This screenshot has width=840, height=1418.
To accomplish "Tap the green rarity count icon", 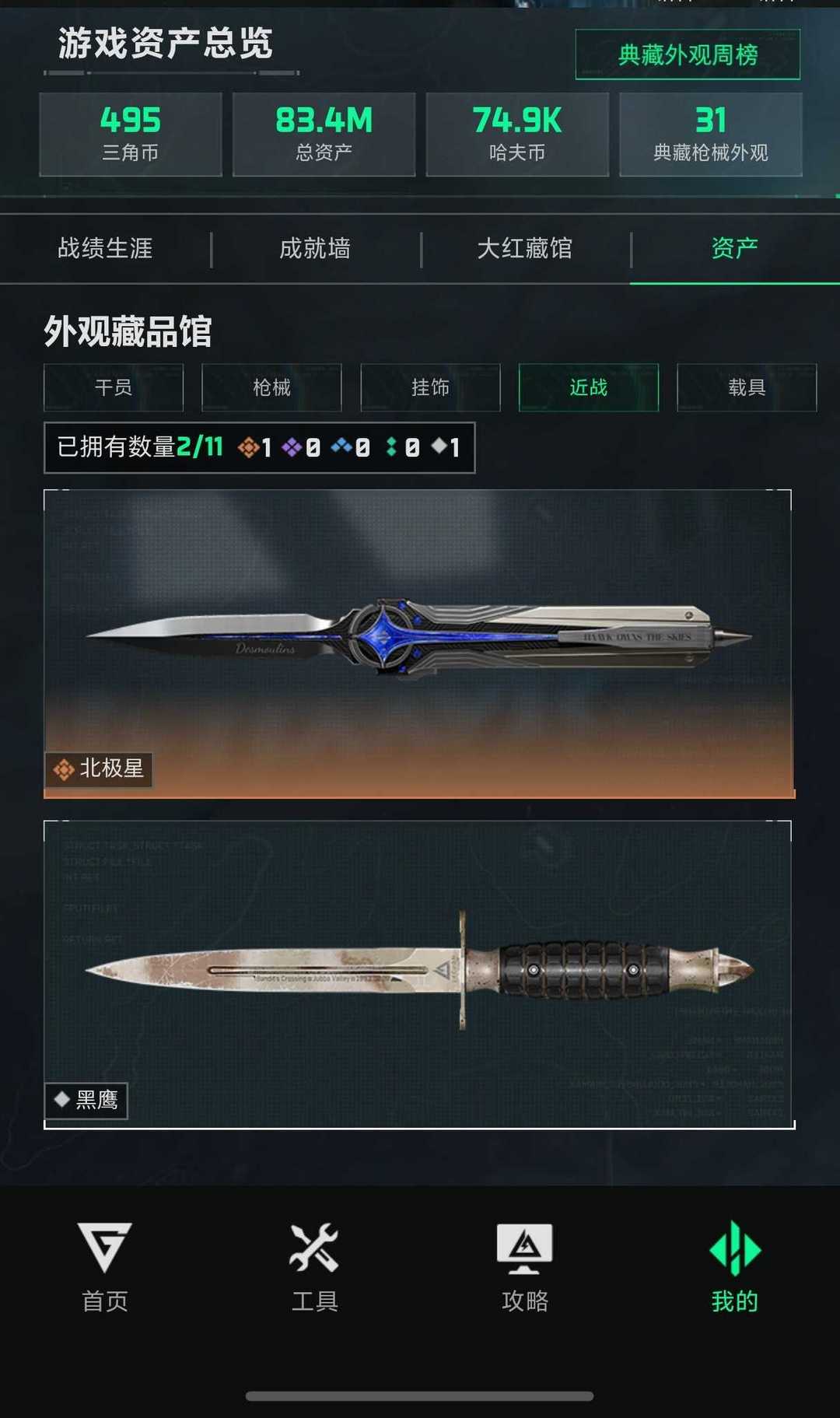I will point(391,446).
